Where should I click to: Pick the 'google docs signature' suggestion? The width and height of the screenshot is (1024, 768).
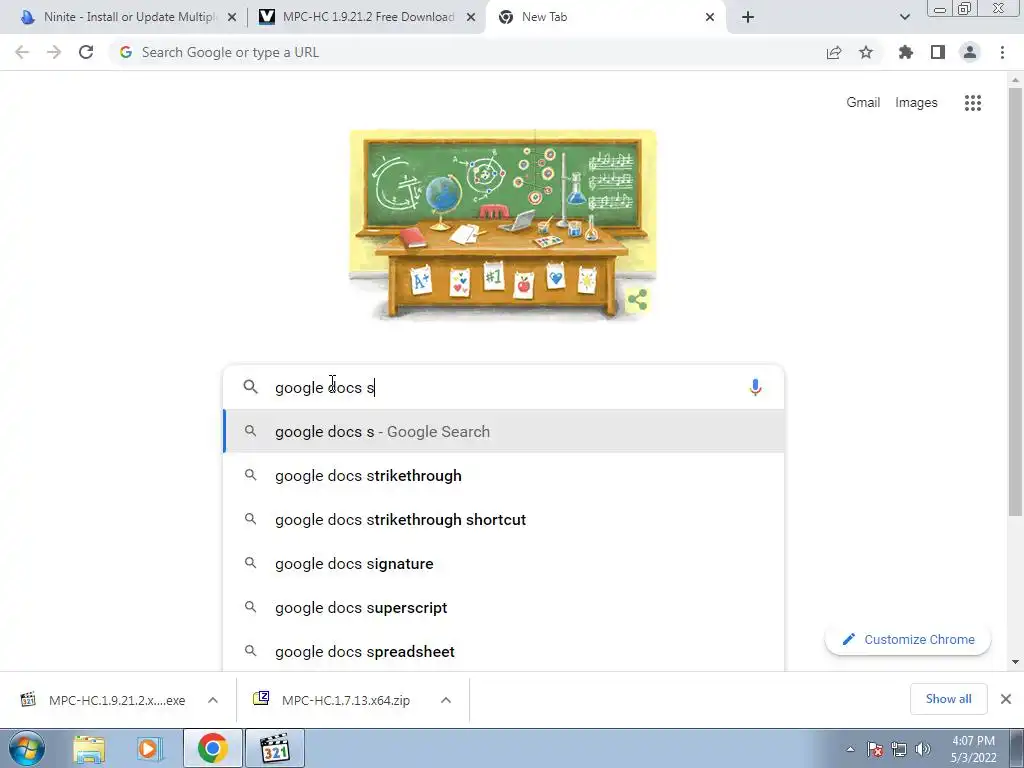[x=504, y=564]
